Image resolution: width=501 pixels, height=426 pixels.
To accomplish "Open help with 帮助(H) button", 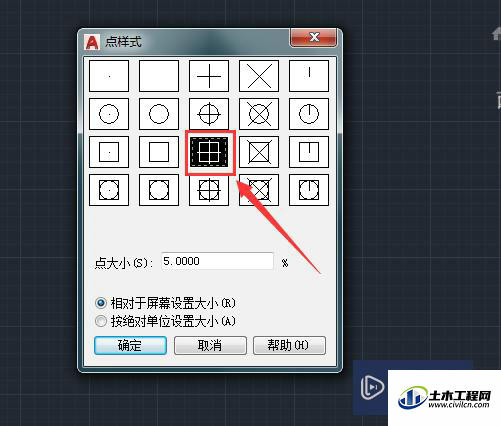I will click(289, 345).
